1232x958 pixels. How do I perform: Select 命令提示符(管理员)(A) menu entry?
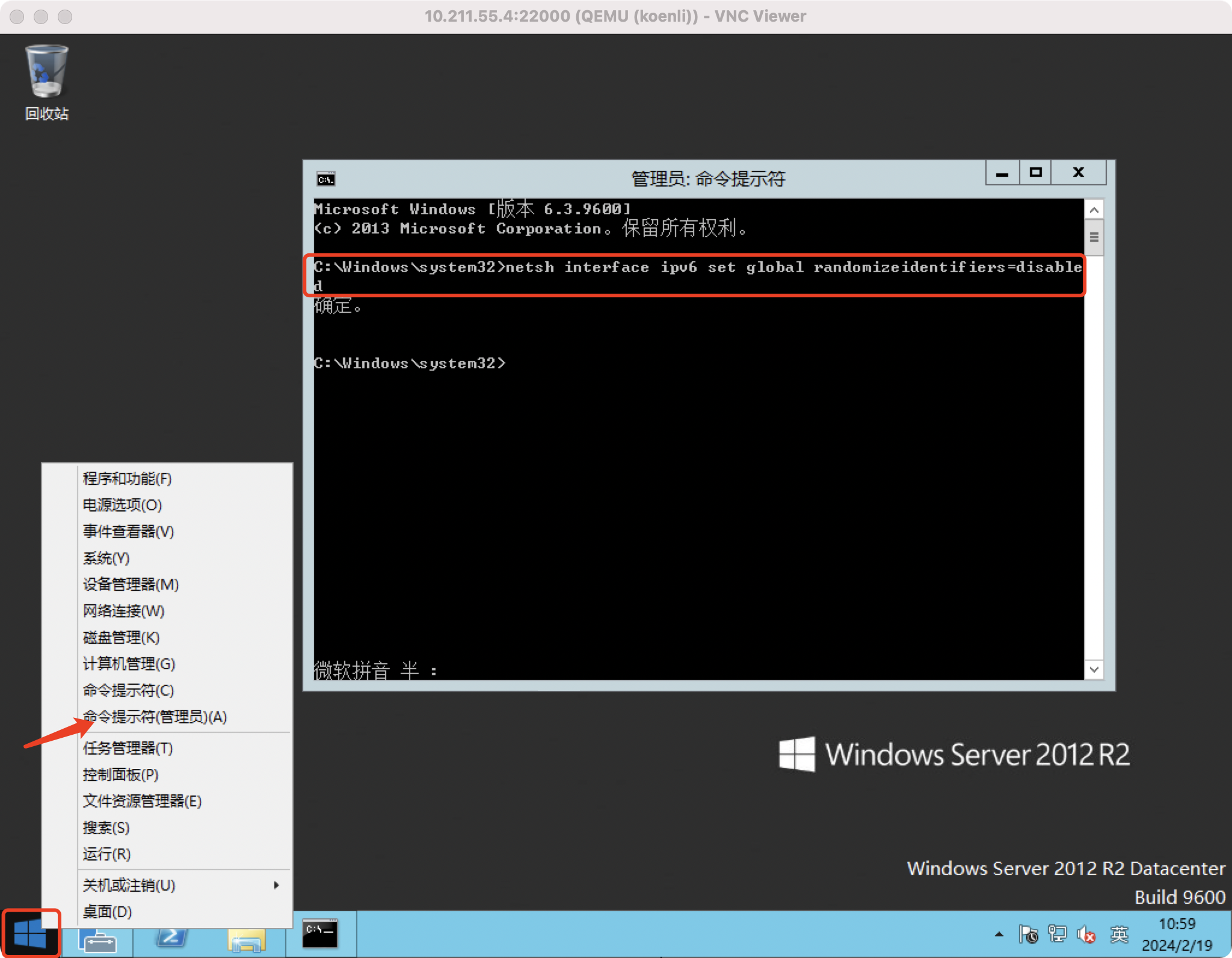(155, 717)
